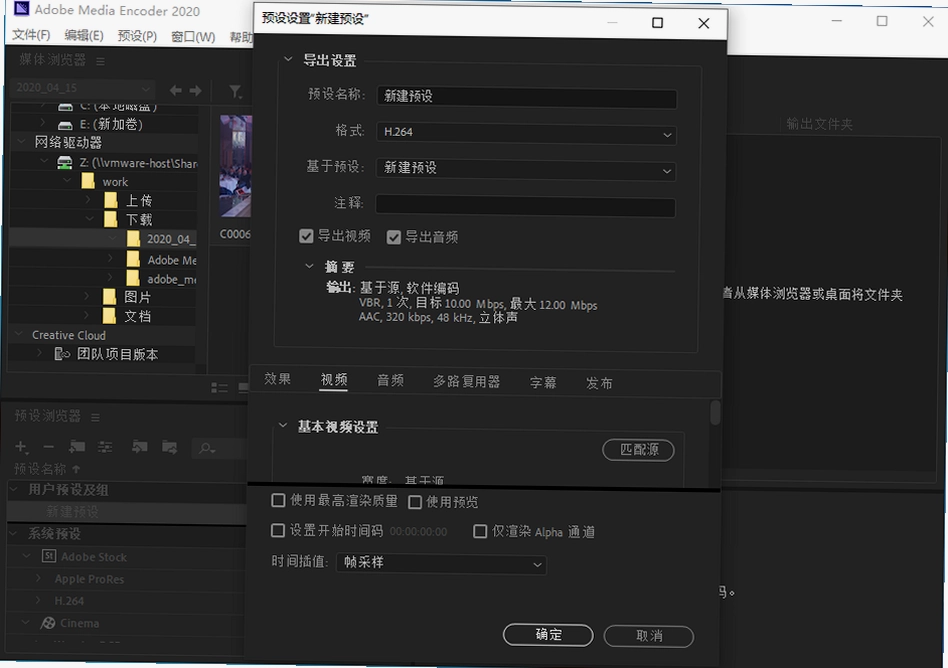Click the 预设名称 text field

coord(527,97)
